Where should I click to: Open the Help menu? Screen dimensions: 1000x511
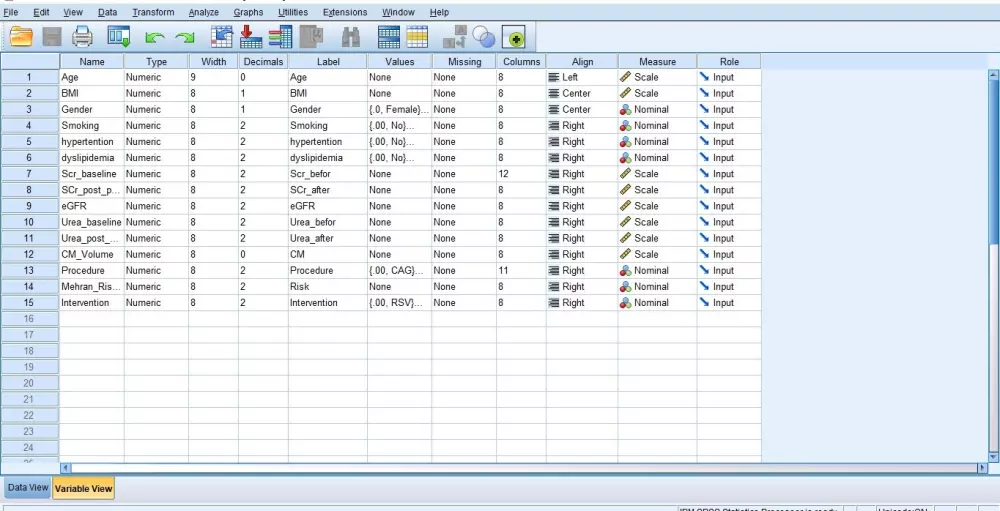[439, 12]
